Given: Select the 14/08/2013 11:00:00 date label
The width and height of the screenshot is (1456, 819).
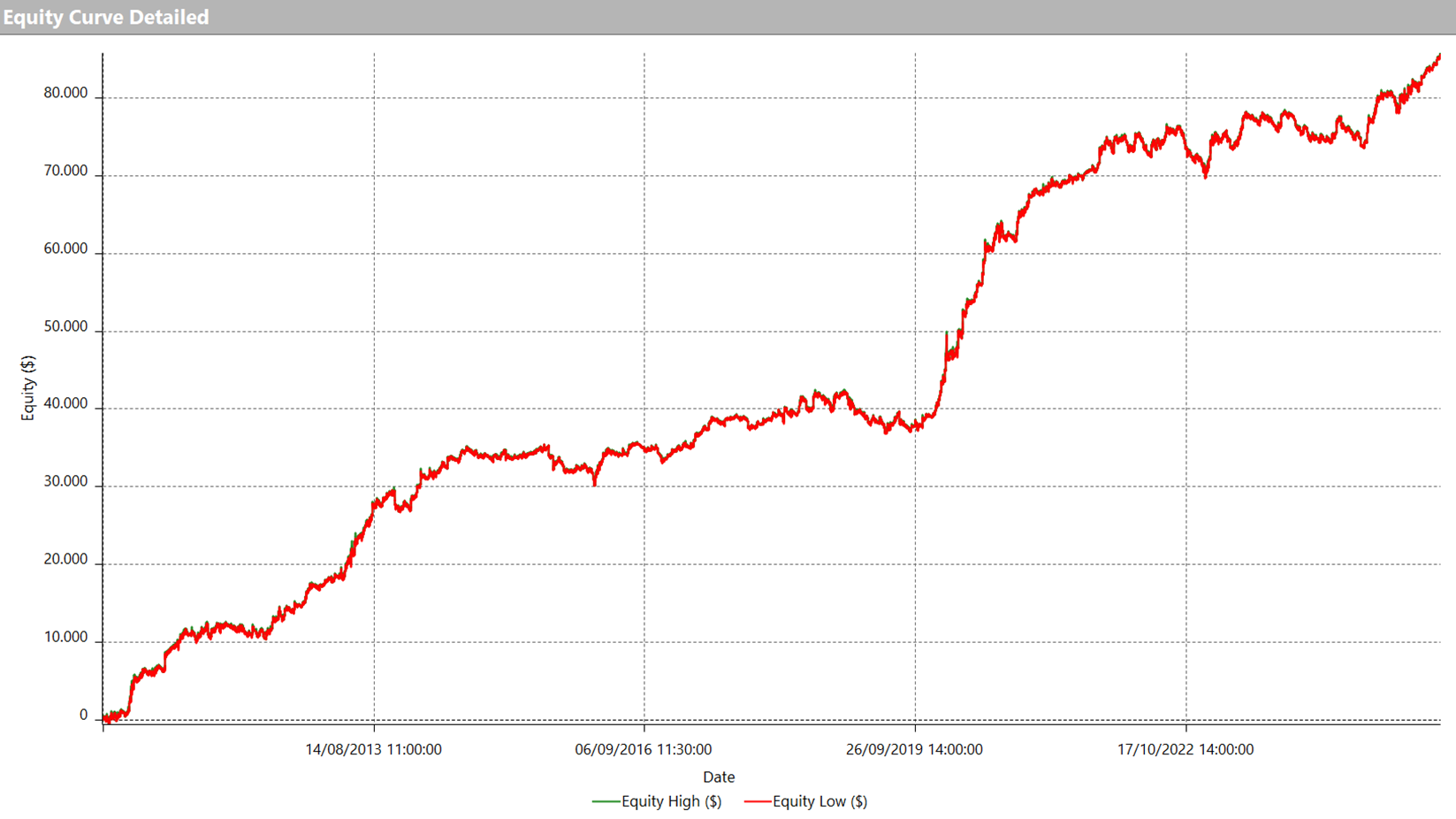Looking at the screenshot, I should point(373,749).
